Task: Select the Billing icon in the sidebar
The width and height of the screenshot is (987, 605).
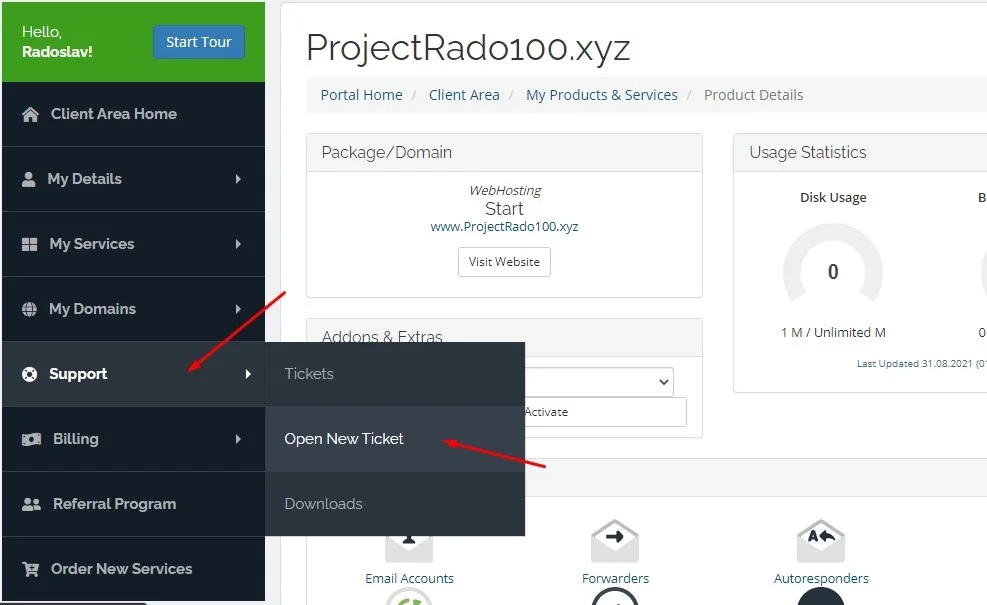Action: click(x=26, y=438)
